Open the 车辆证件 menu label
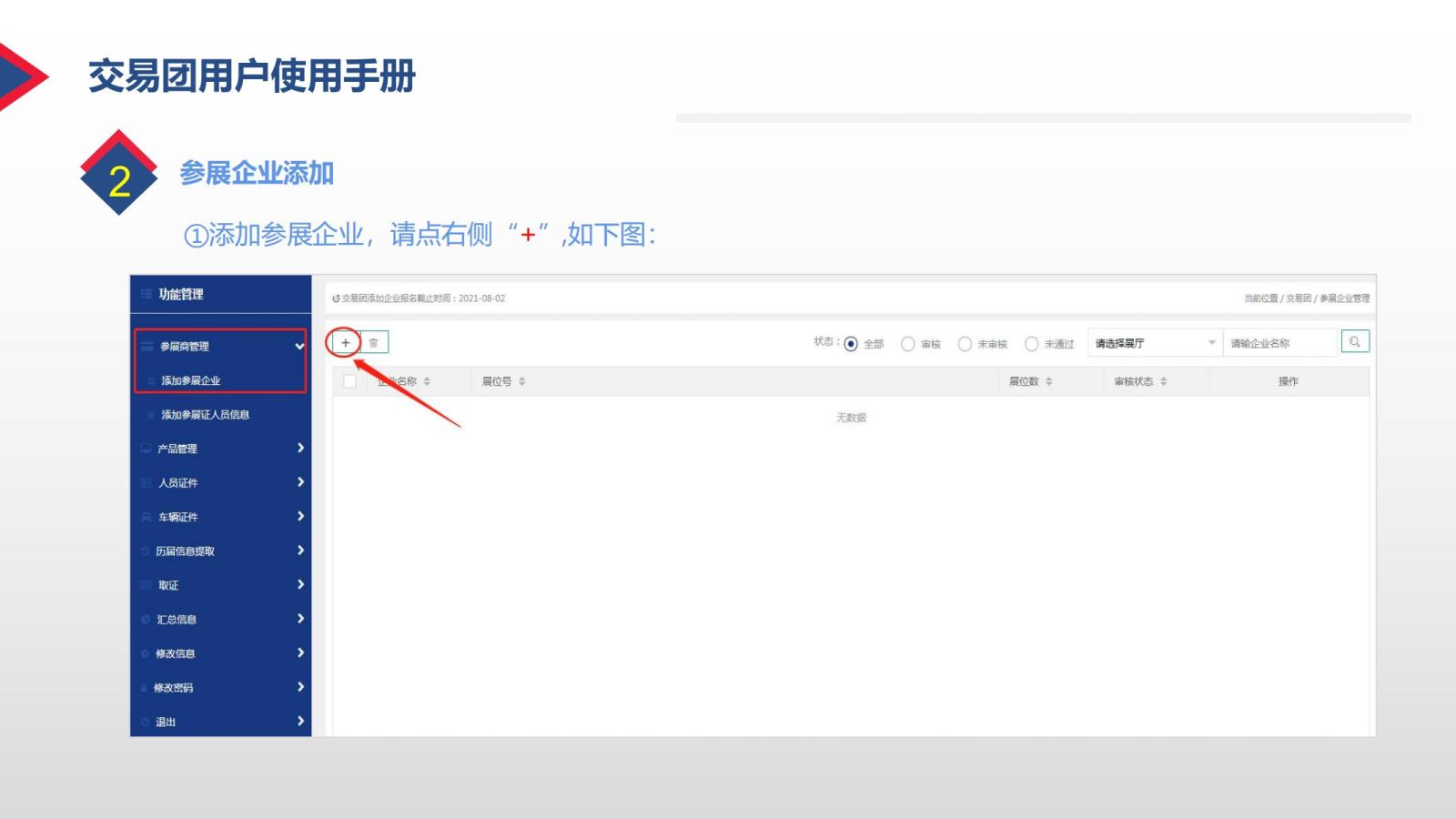 (178, 517)
